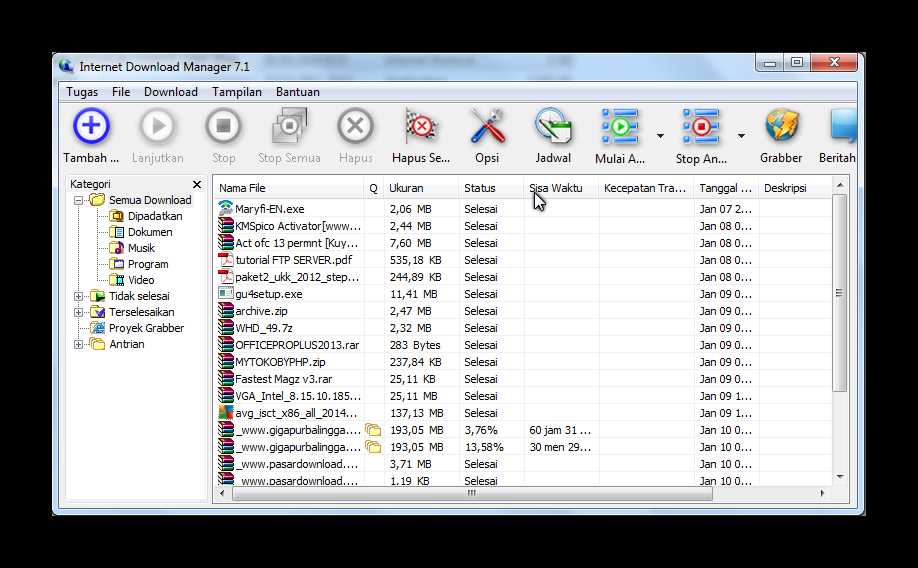Click queue icon on 3,76% download row
Image resolution: width=918 pixels, height=568 pixels.
point(373,430)
